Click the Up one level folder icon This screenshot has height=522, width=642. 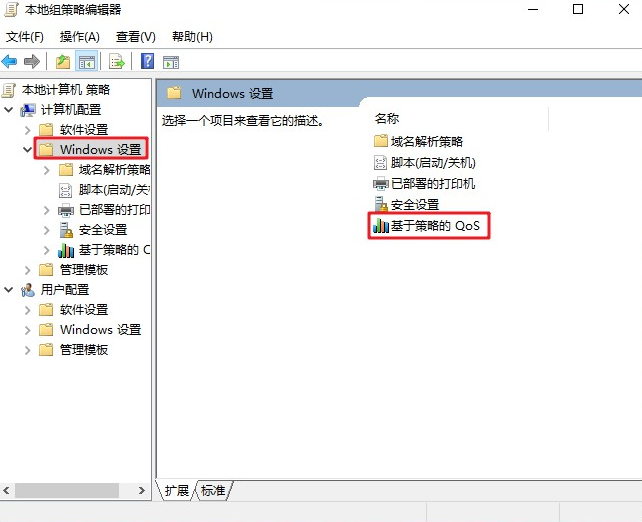63,62
